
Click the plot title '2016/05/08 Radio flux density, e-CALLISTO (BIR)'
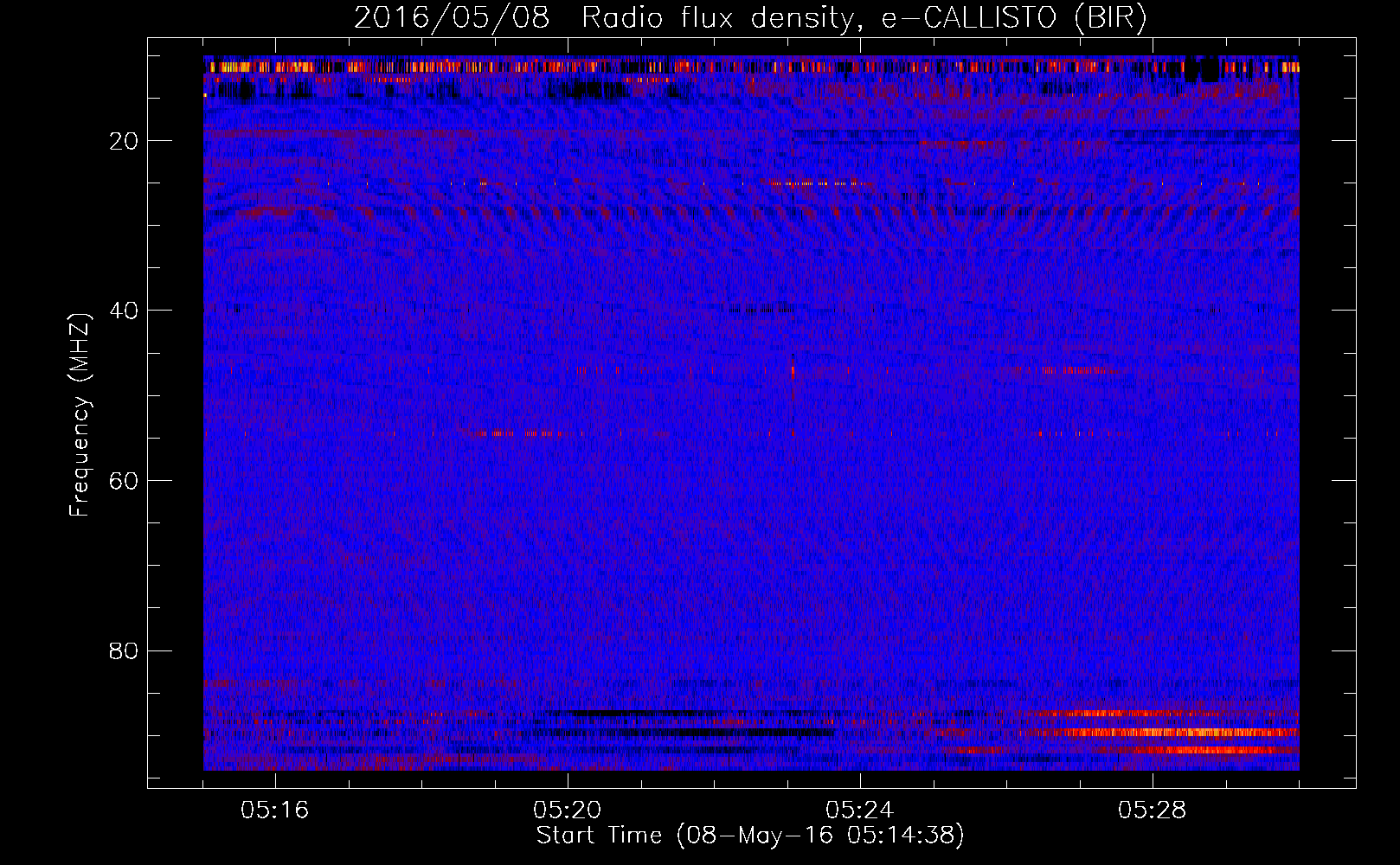[x=750, y=18]
